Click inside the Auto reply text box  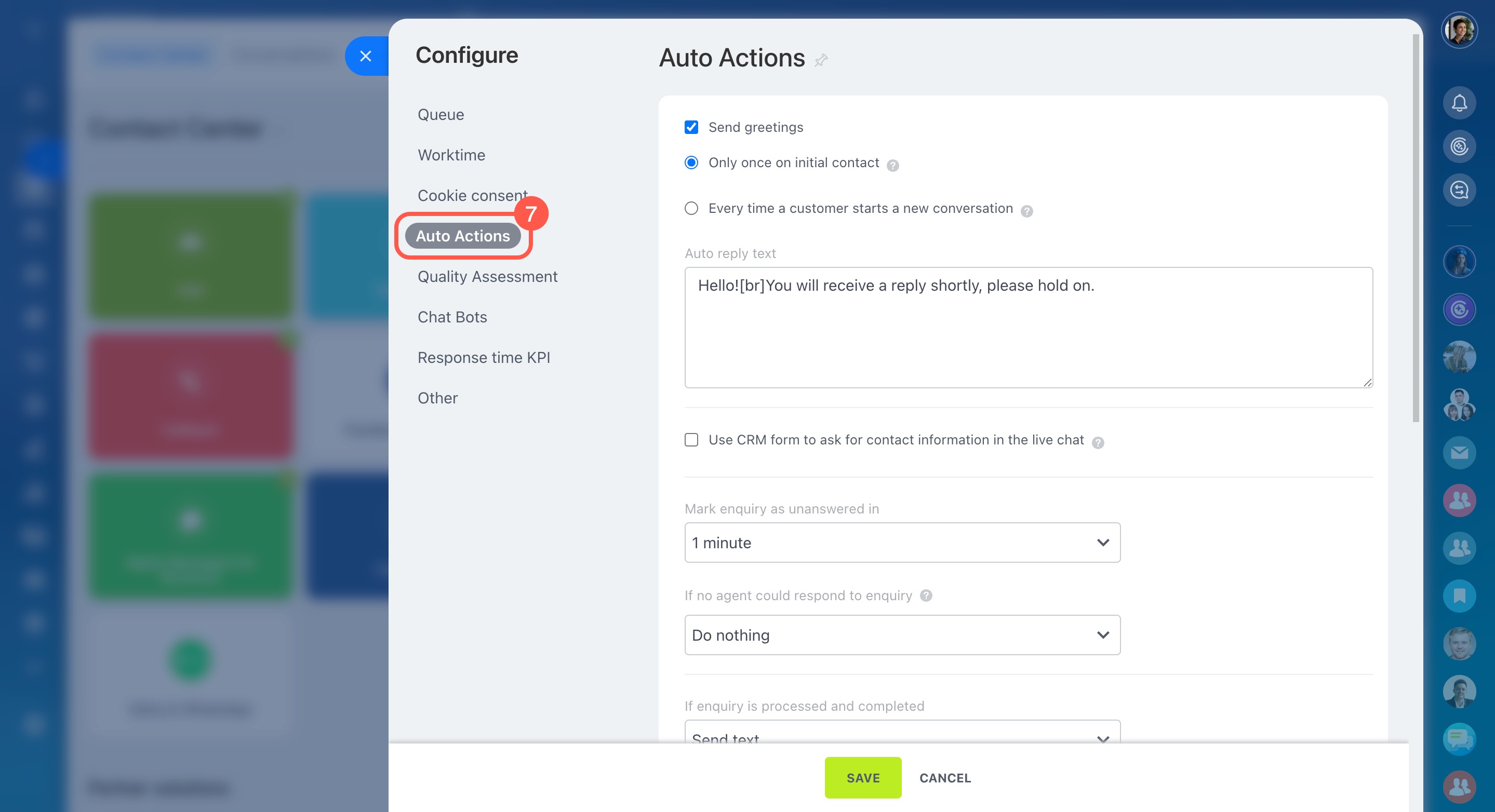click(x=1029, y=327)
